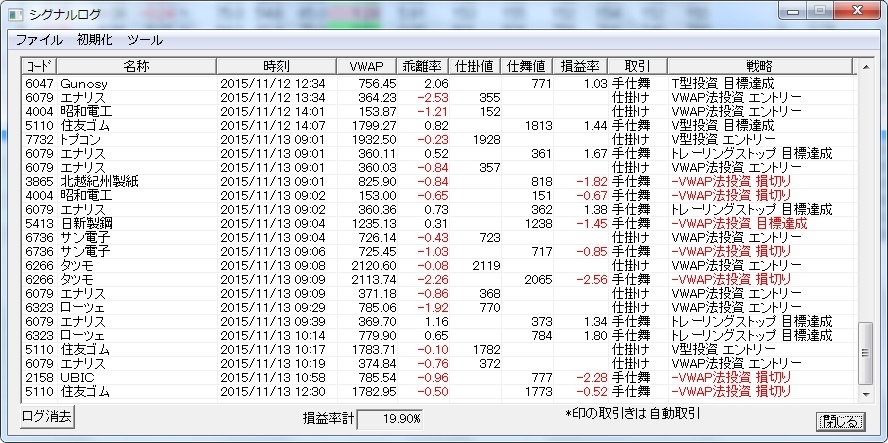This screenshot has height=443, width=888.
Task: Click the vertical scrollbar thumb
Action: click(x=865, y=353)
